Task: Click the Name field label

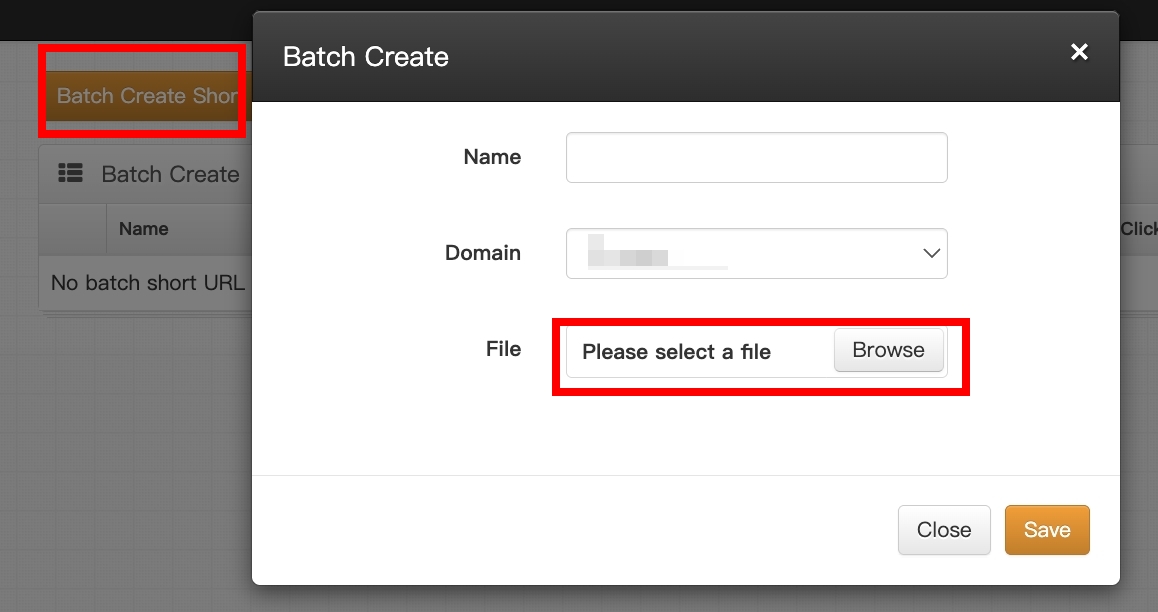Action: [x=492, y=157]
